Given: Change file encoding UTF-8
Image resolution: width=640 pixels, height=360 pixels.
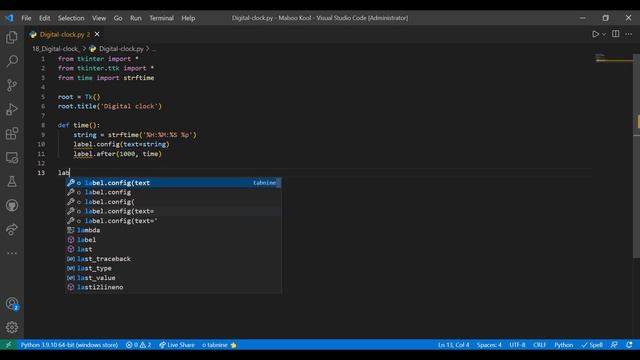Looking at the screenshot, I should click(x=517, y=345).
